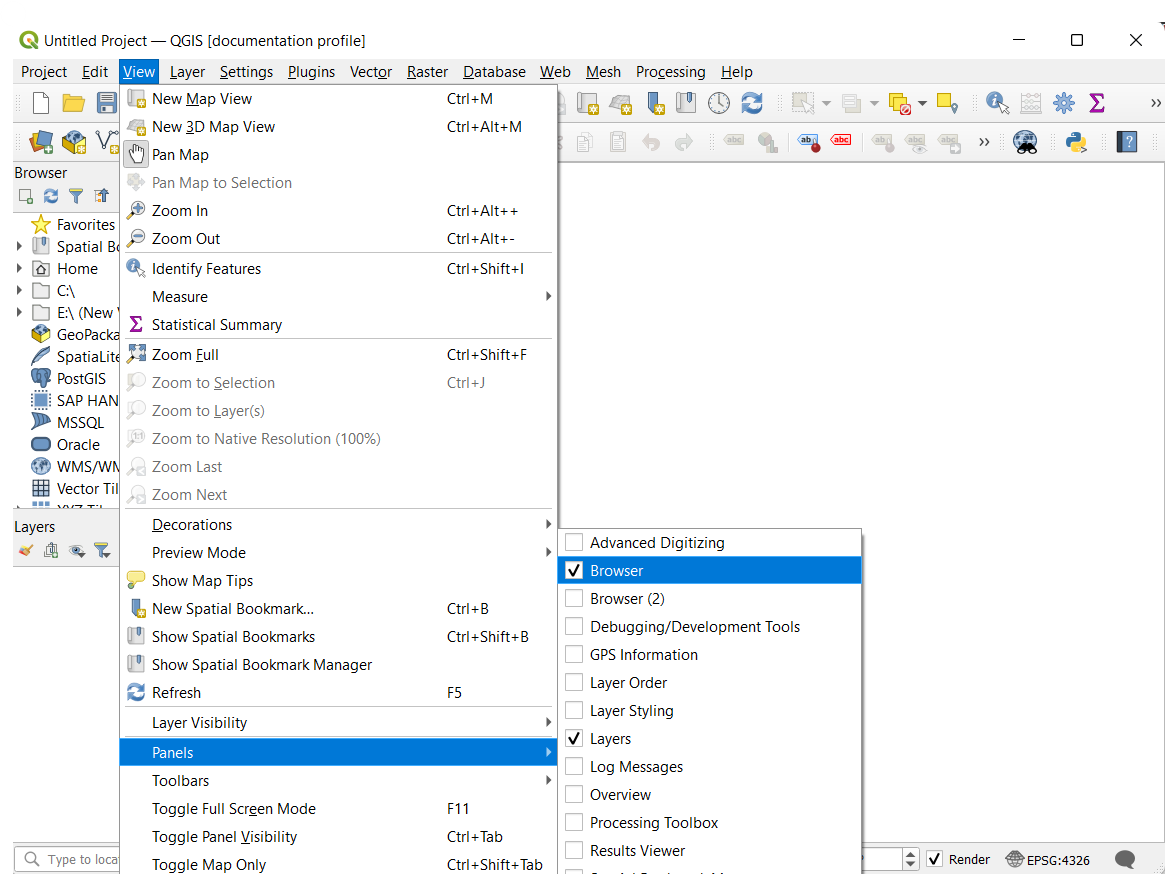
Task: Expand the Spatial Bookmarks tree node
Action: (x=19, y=246)
